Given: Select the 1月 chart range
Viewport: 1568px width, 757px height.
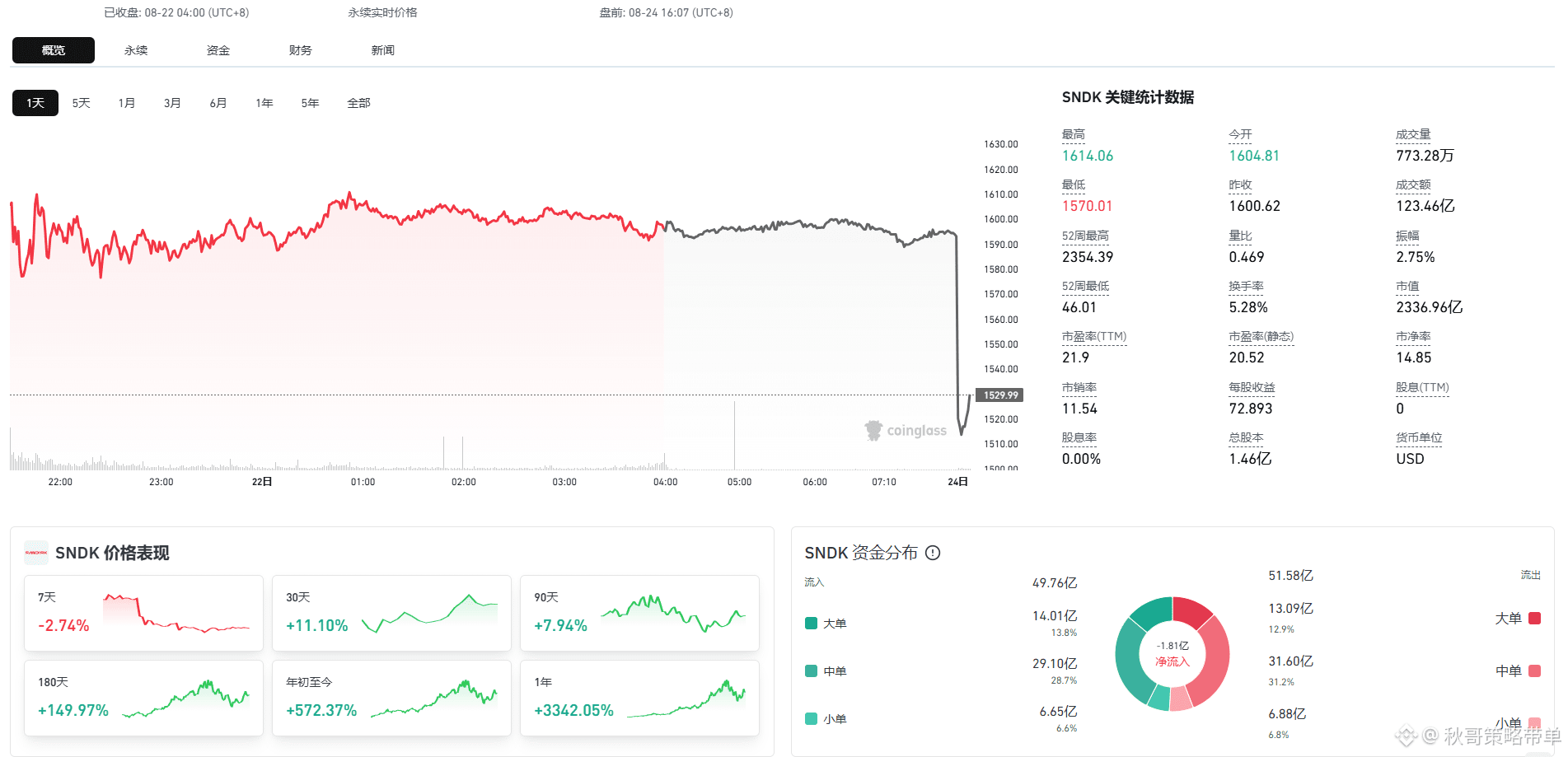Looking at the screenshot, I should click(x=126, y=103).
